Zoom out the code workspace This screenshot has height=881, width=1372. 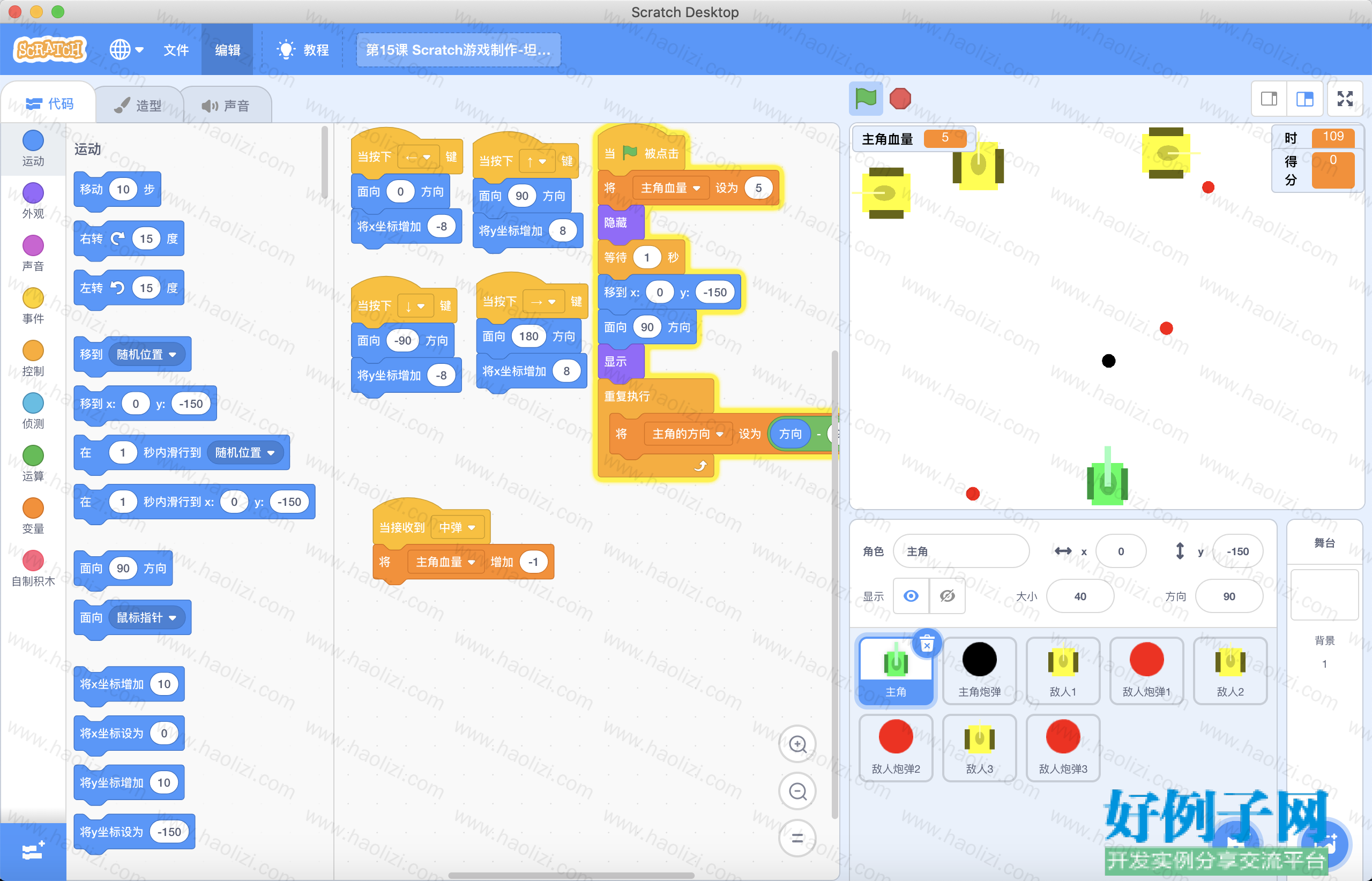797,791
